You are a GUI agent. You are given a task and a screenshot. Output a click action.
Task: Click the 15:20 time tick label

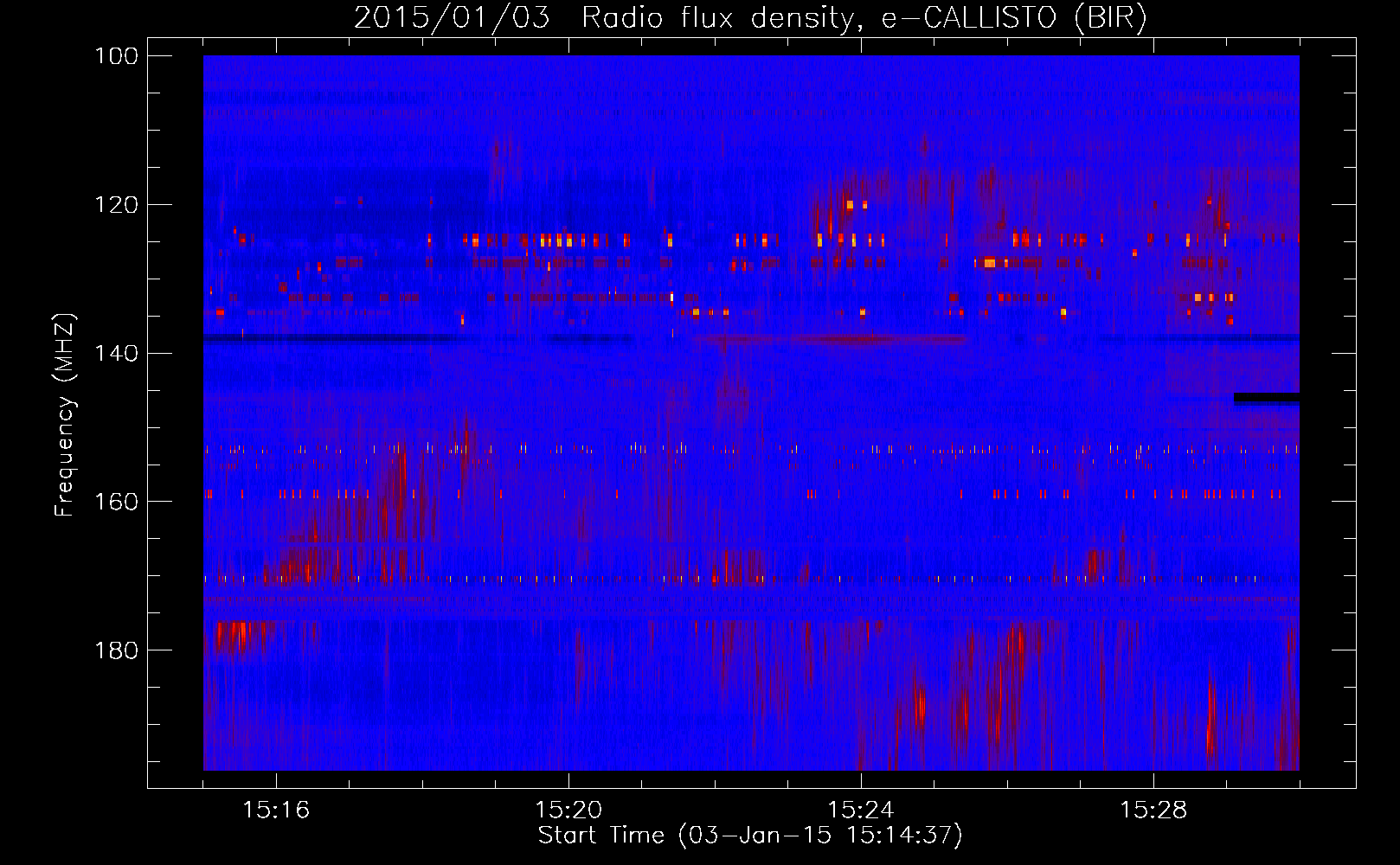[x=569, y=811]
